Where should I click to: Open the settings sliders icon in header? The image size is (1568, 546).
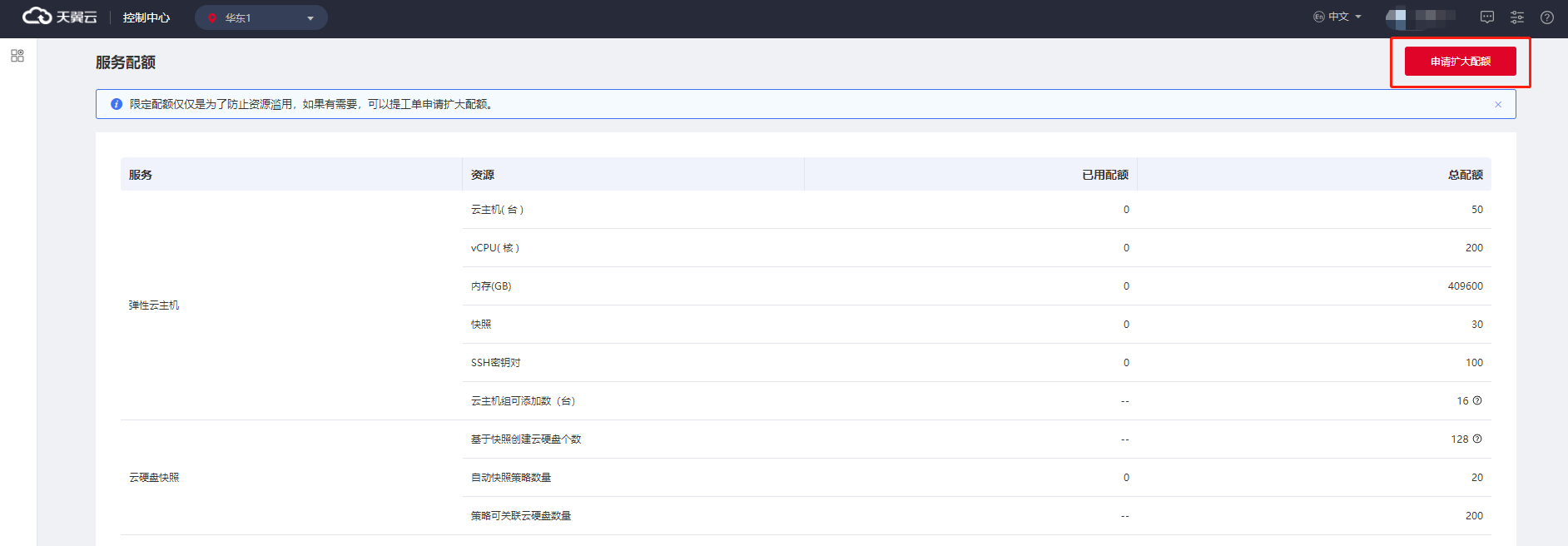pyautogui.click(x=1517, y=17)
